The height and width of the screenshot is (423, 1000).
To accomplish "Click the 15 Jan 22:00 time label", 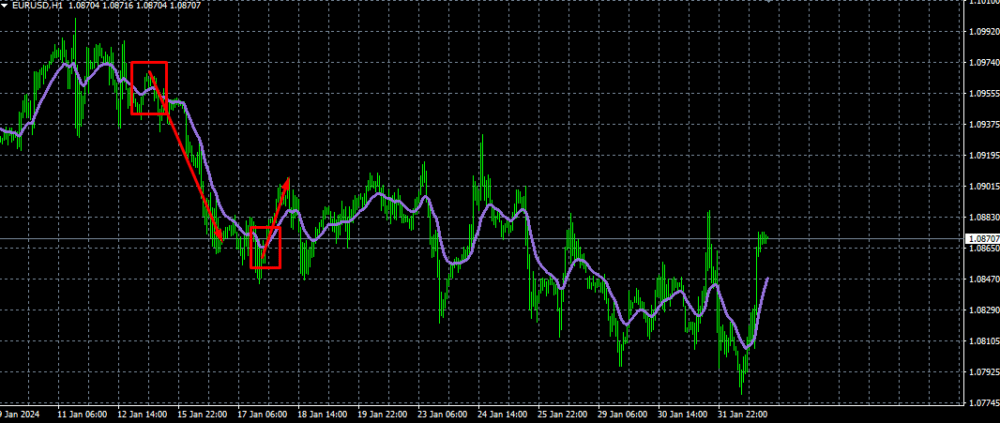I will [202, 414].
